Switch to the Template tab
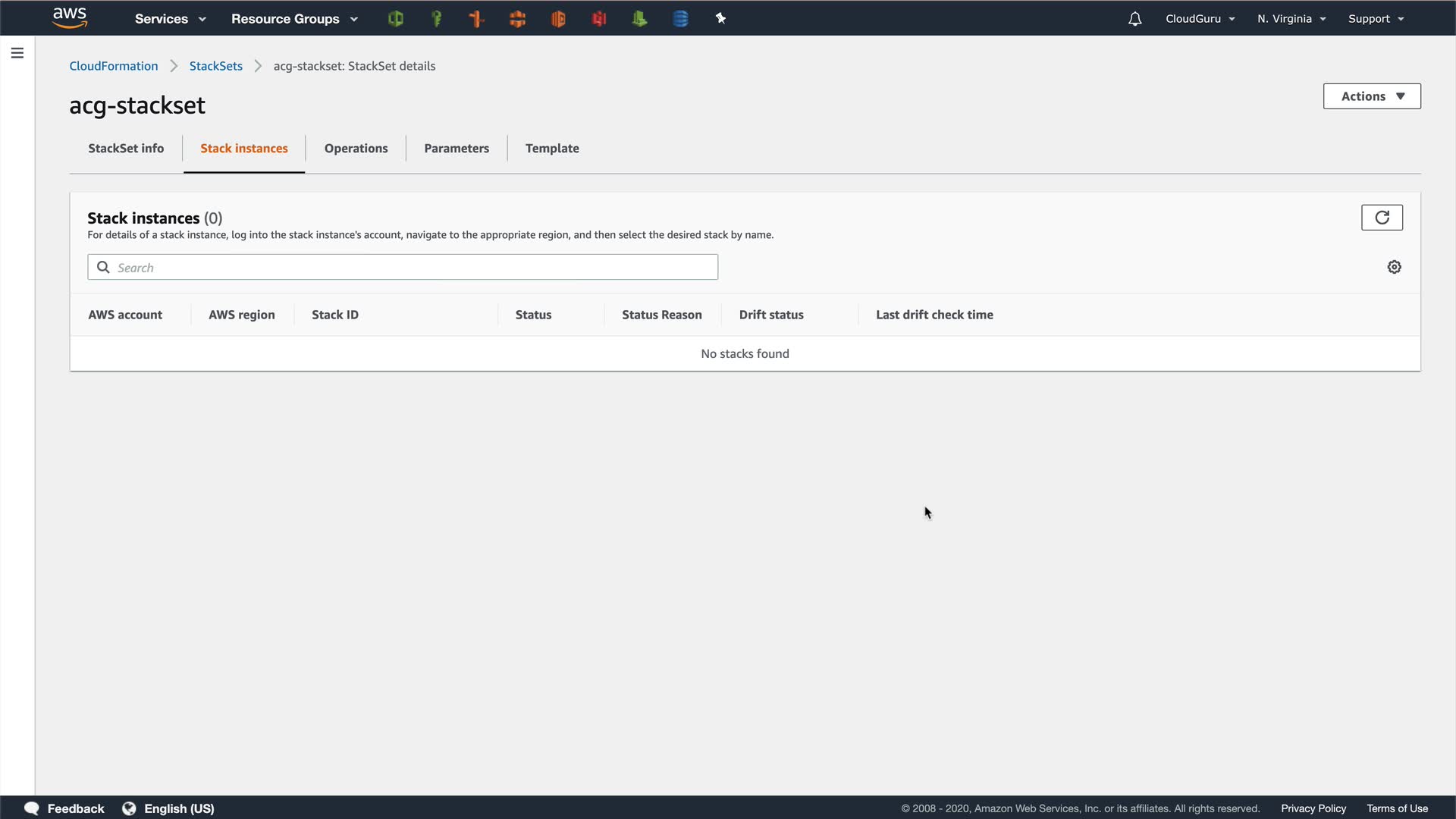1456x819 pixels. (x=551, y=149)
